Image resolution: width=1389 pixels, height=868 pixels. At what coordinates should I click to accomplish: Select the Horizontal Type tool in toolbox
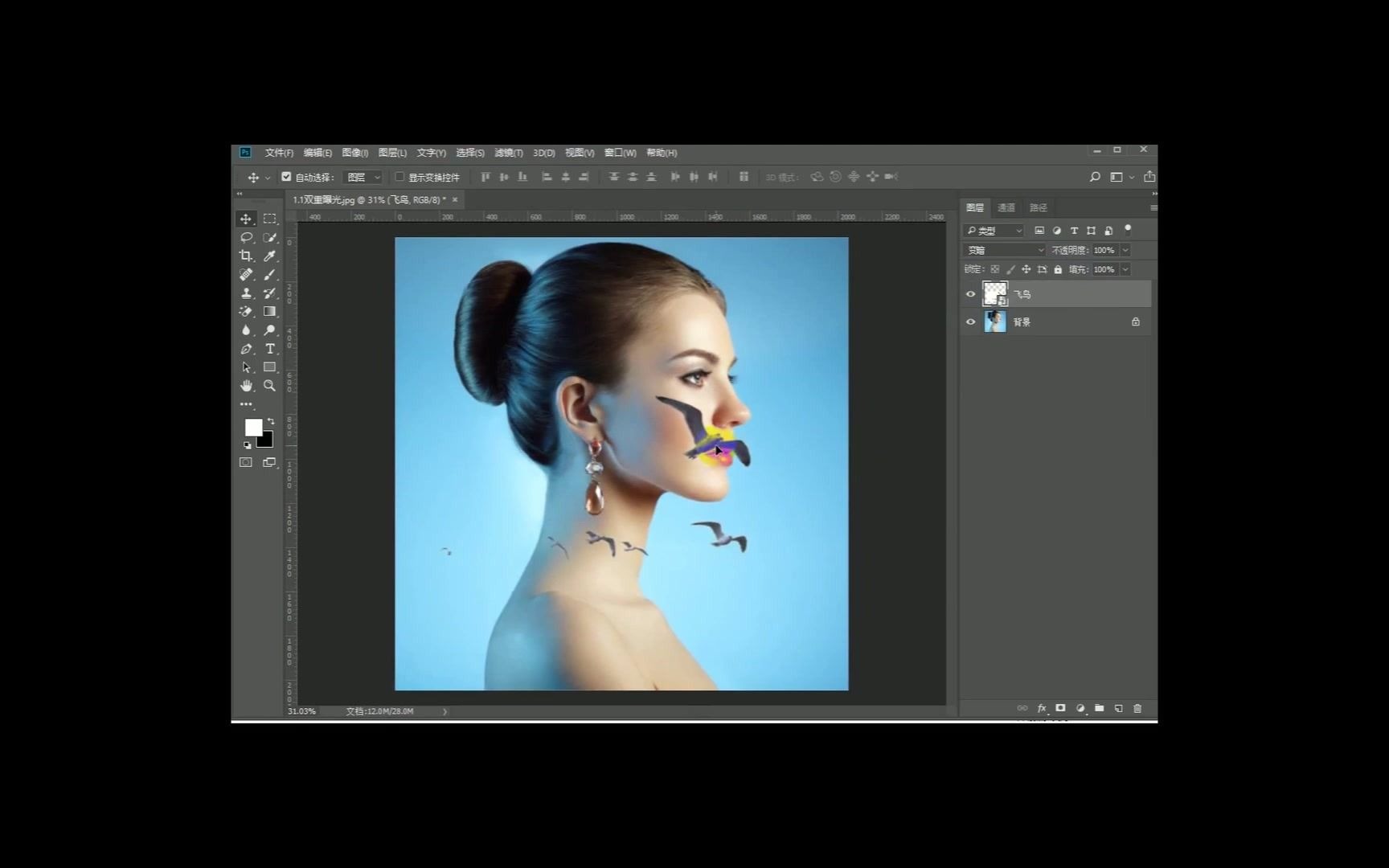click(270, 349)
